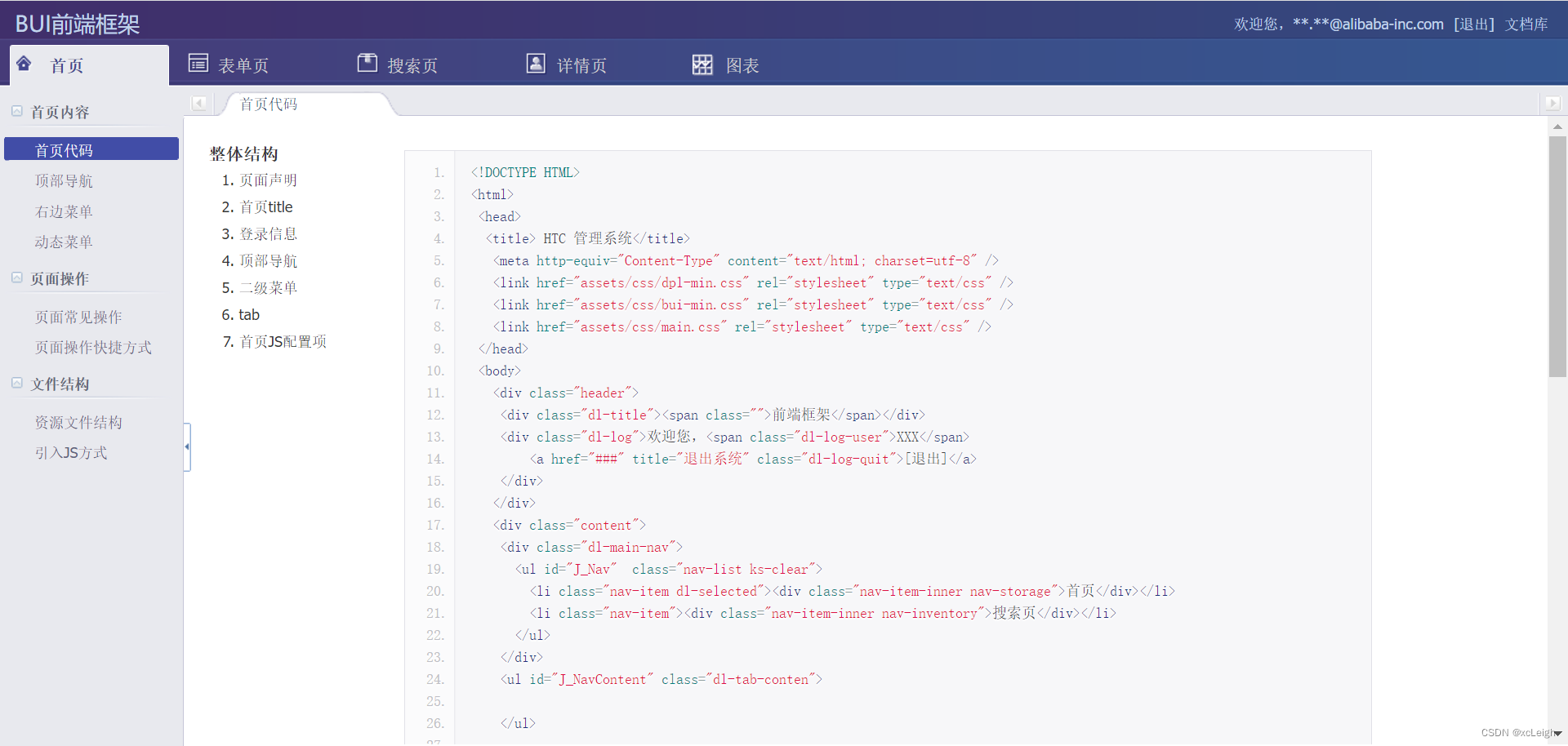The image size is (1568, 746).
Task: Click the <!DOCTYPE HTML> code line
Action: [525, 172]
